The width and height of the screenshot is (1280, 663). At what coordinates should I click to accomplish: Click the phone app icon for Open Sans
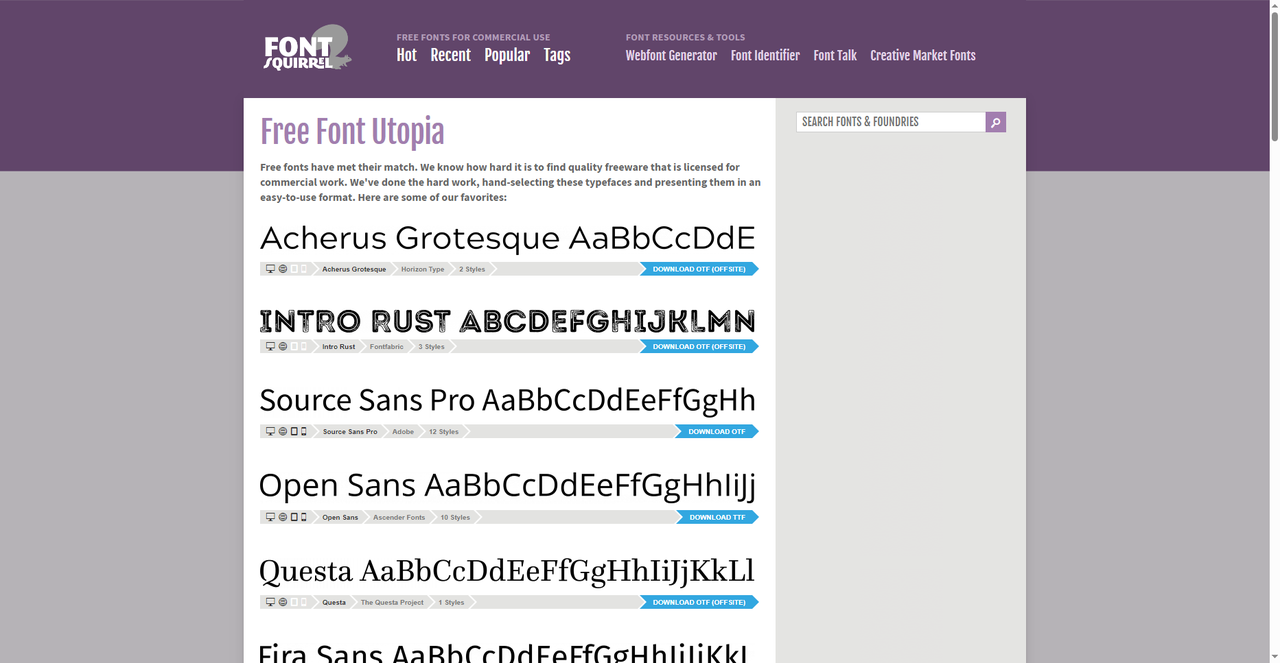click(x=304, y=518)
